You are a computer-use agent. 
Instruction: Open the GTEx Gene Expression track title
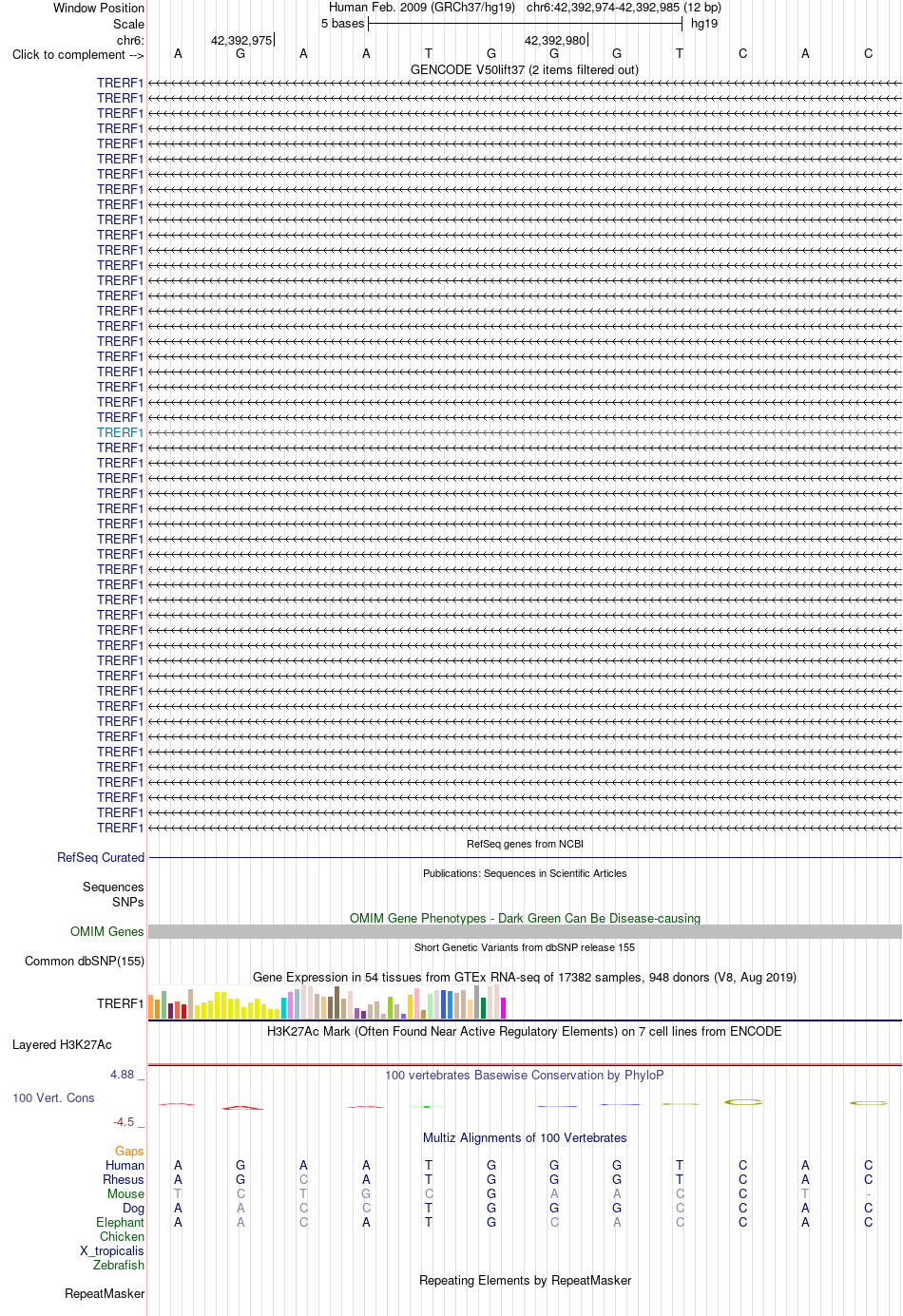(x=525, y=977)
